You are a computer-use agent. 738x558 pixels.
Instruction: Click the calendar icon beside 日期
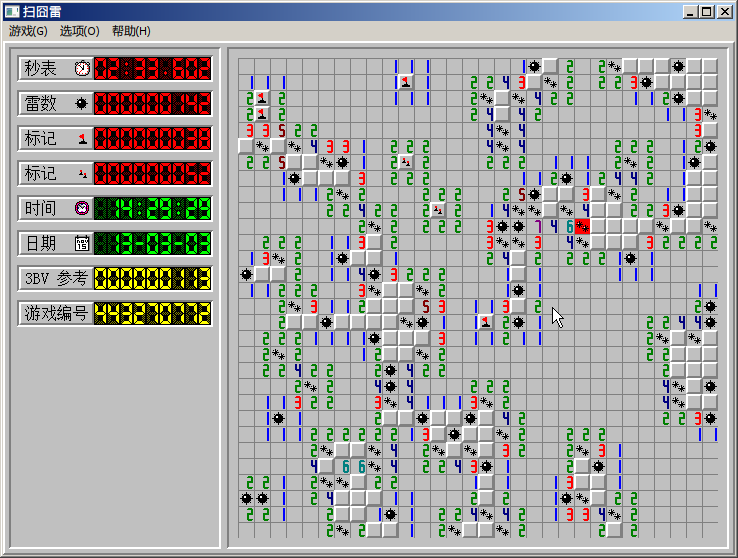[x=82, y=243]
